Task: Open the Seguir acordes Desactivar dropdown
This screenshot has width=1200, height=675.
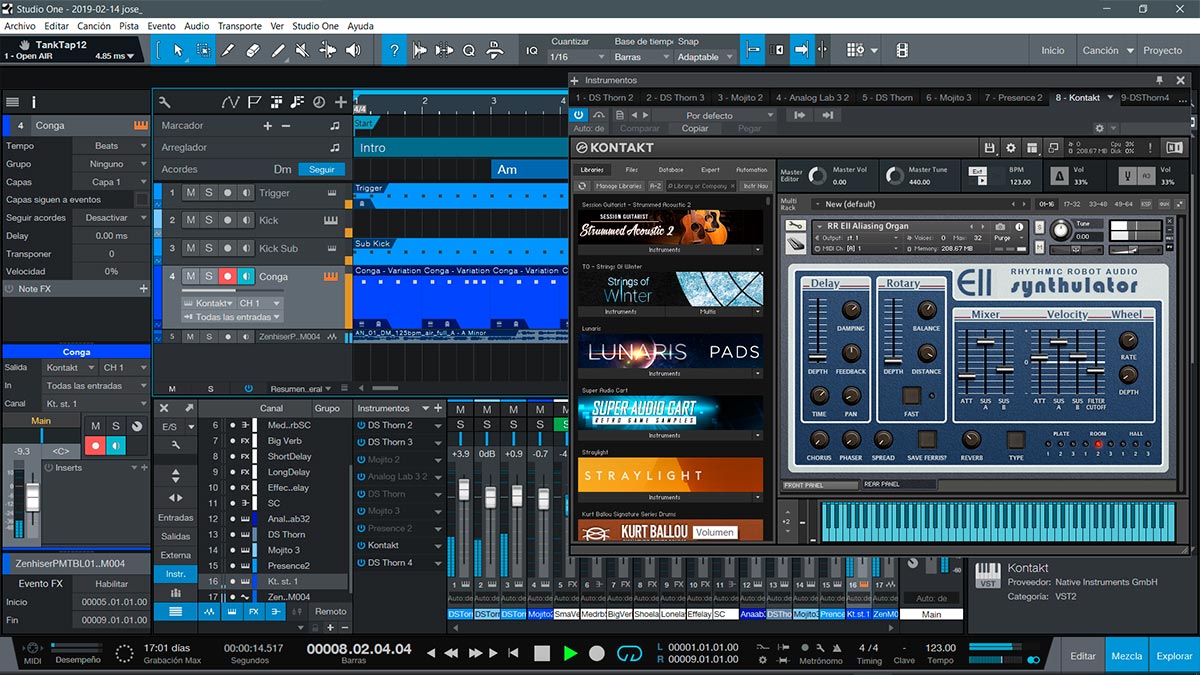Action: pos(111,218)
